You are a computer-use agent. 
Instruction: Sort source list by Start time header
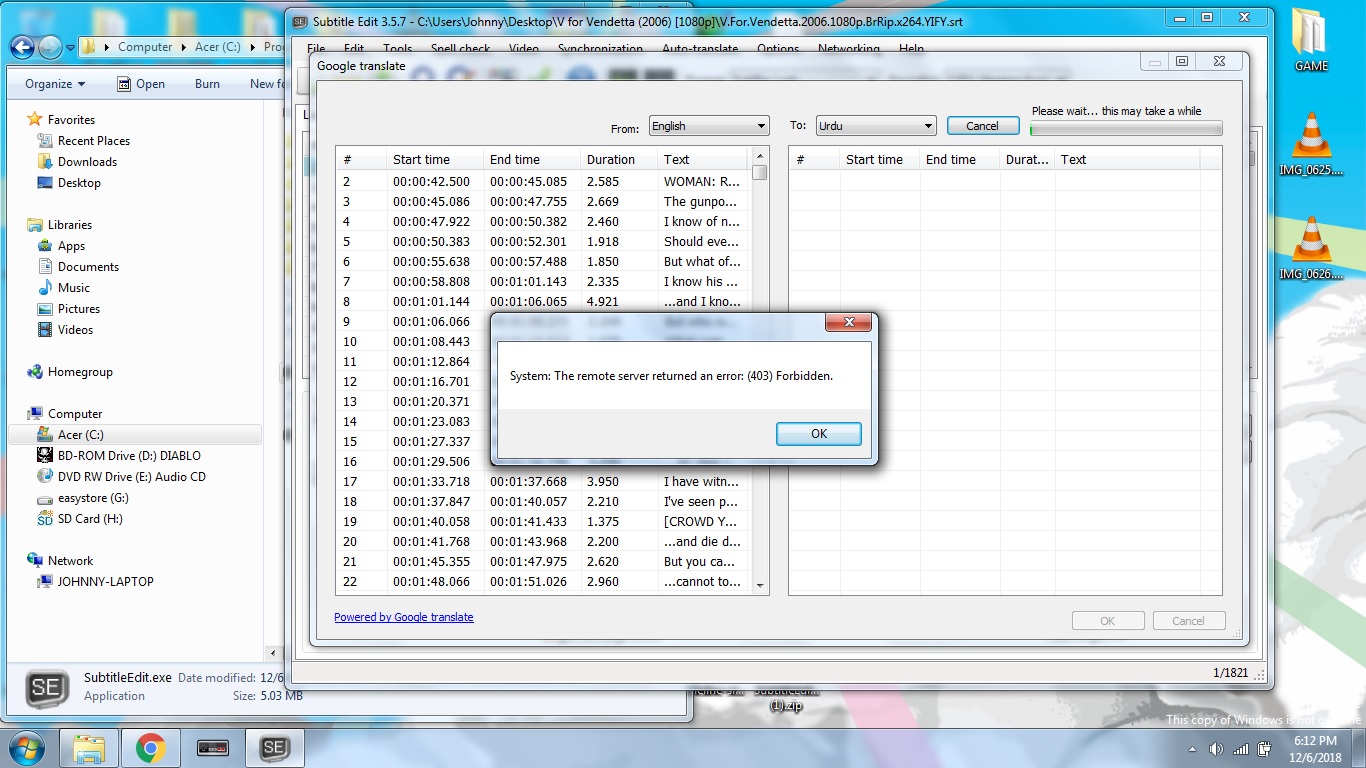(435, 159)
